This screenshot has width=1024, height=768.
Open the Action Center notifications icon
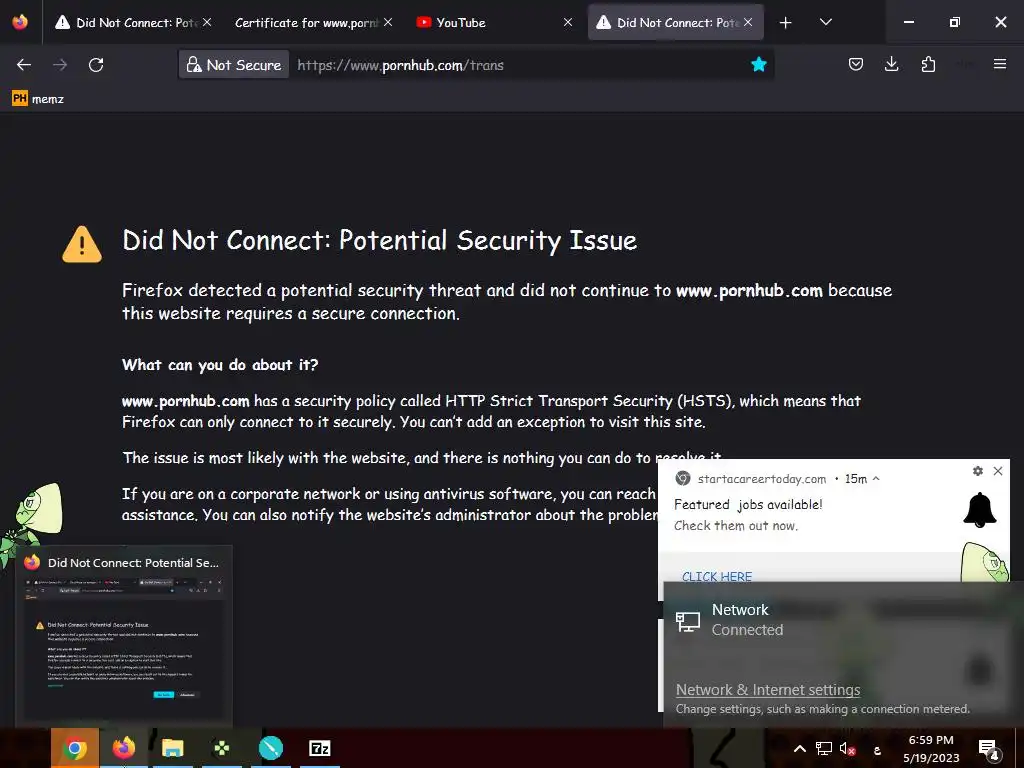coord(989,750)
